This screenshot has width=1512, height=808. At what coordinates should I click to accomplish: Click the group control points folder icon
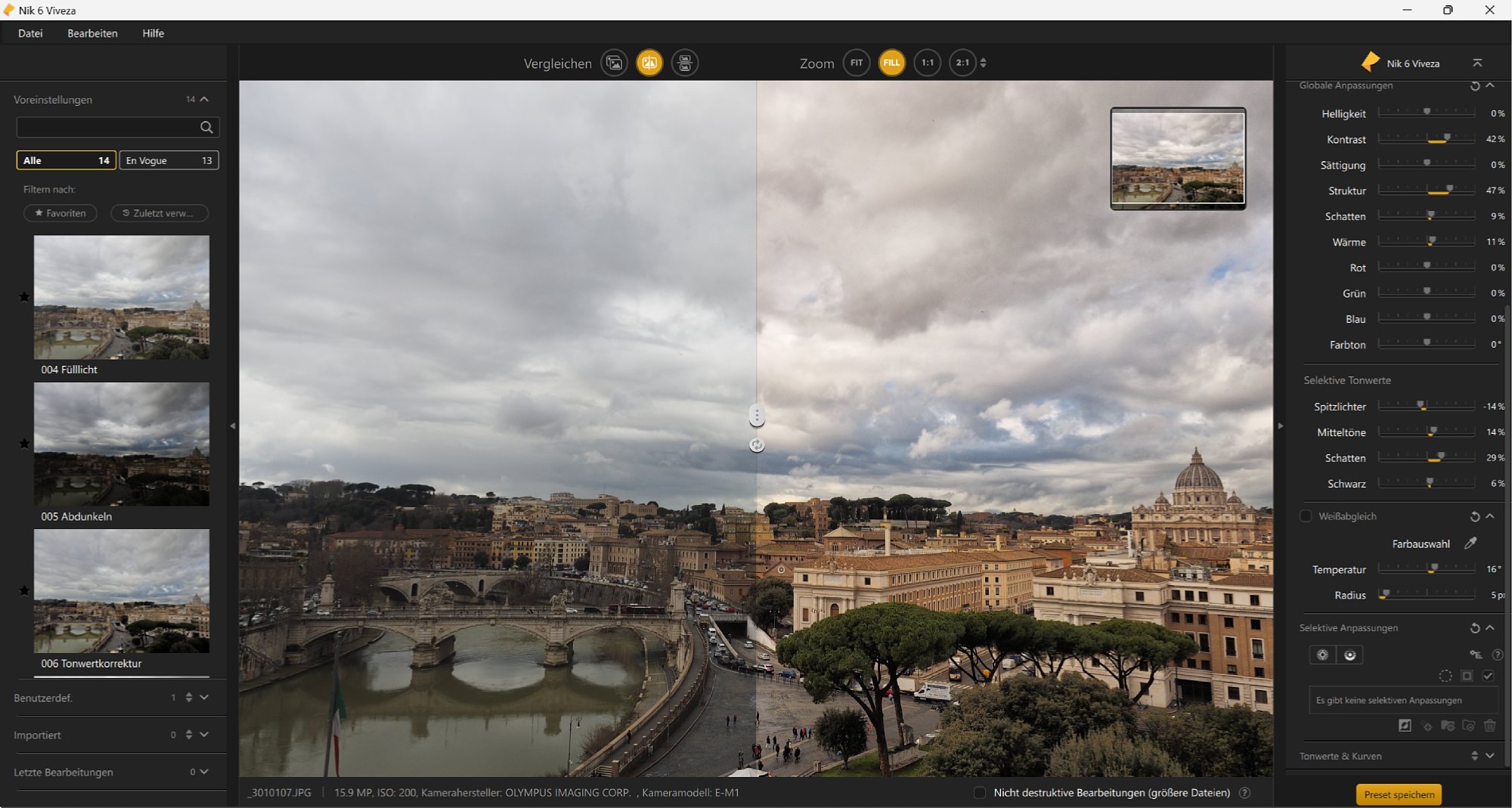pyautogui.click(x=1448, y=726)
